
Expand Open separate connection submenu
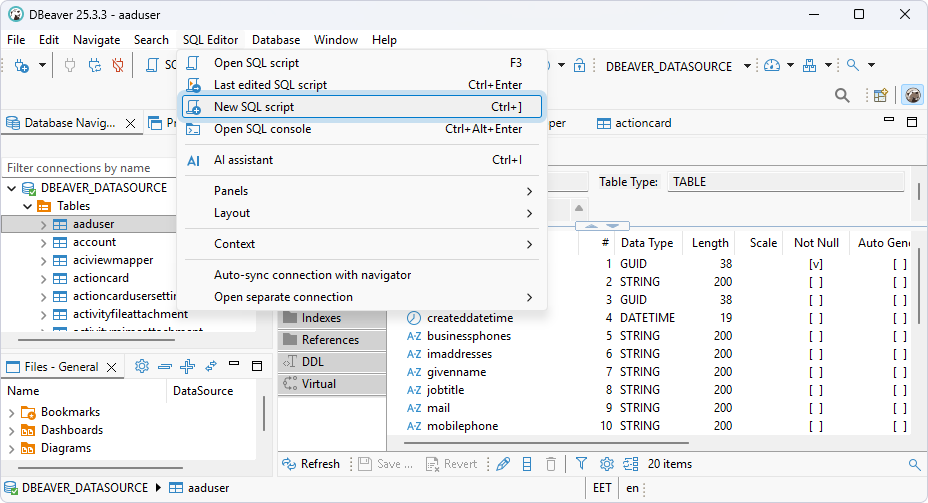362,297
